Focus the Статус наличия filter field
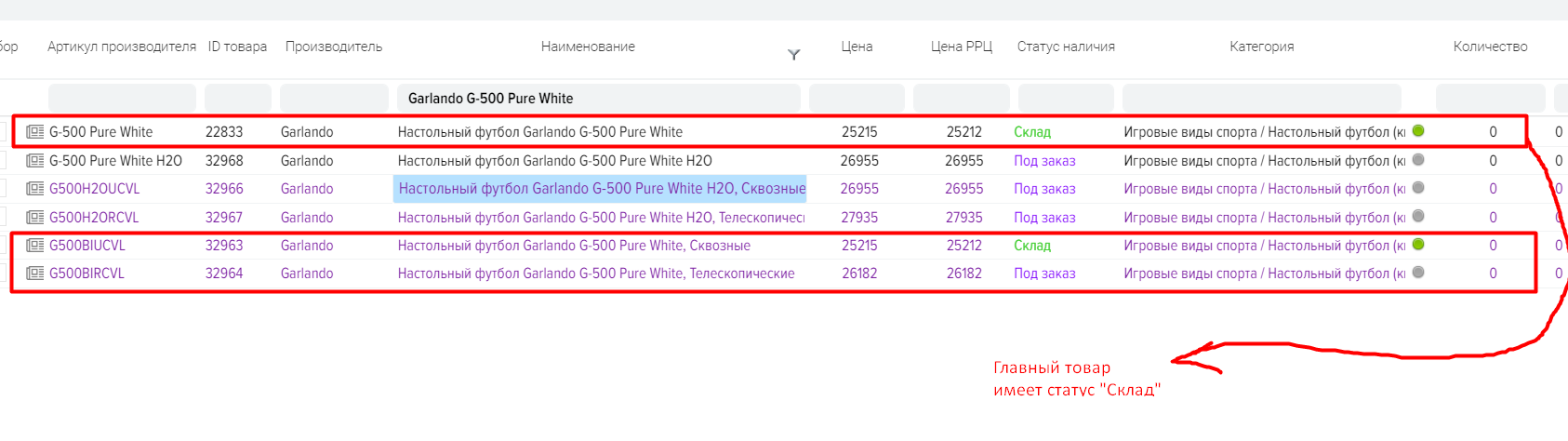Viewport: 1568px width, 441px height. pos(1066,99)
